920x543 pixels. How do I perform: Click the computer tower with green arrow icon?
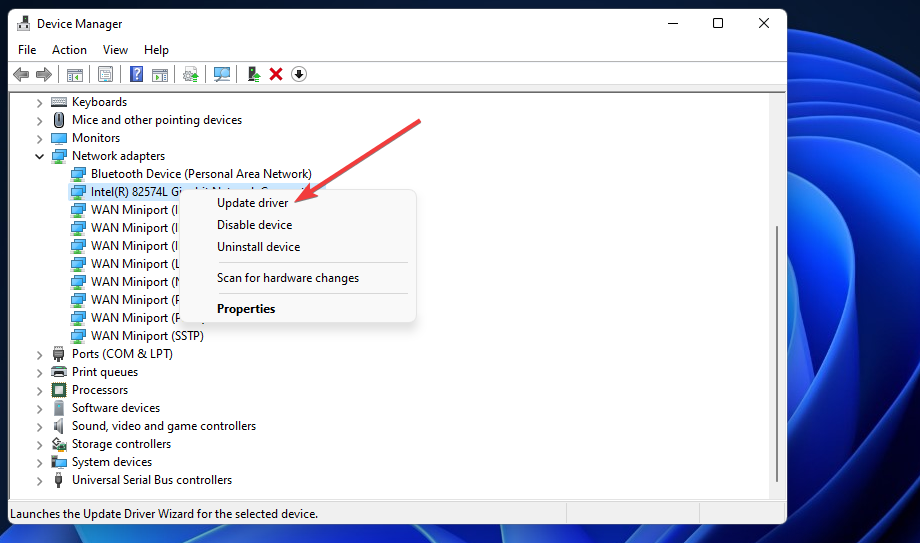(x=253, y=74)
